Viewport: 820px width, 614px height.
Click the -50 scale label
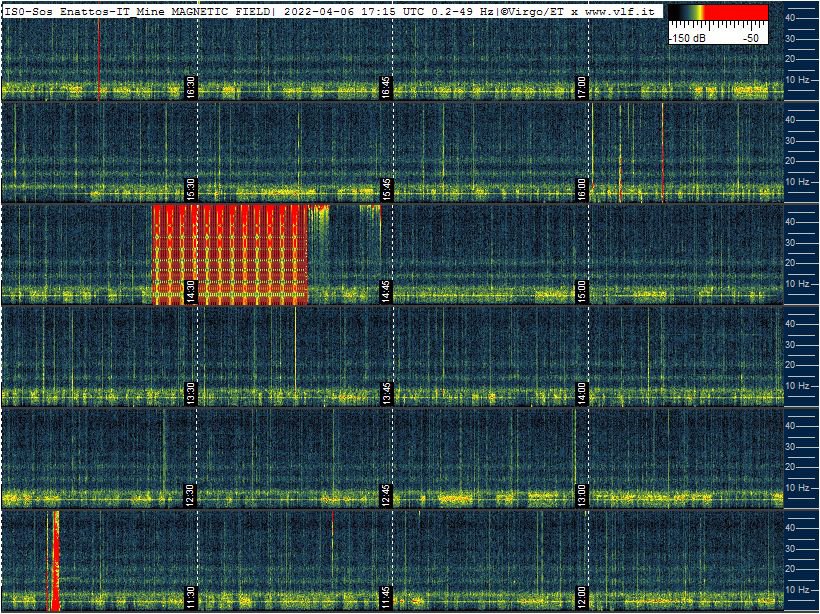click(751, 37)
